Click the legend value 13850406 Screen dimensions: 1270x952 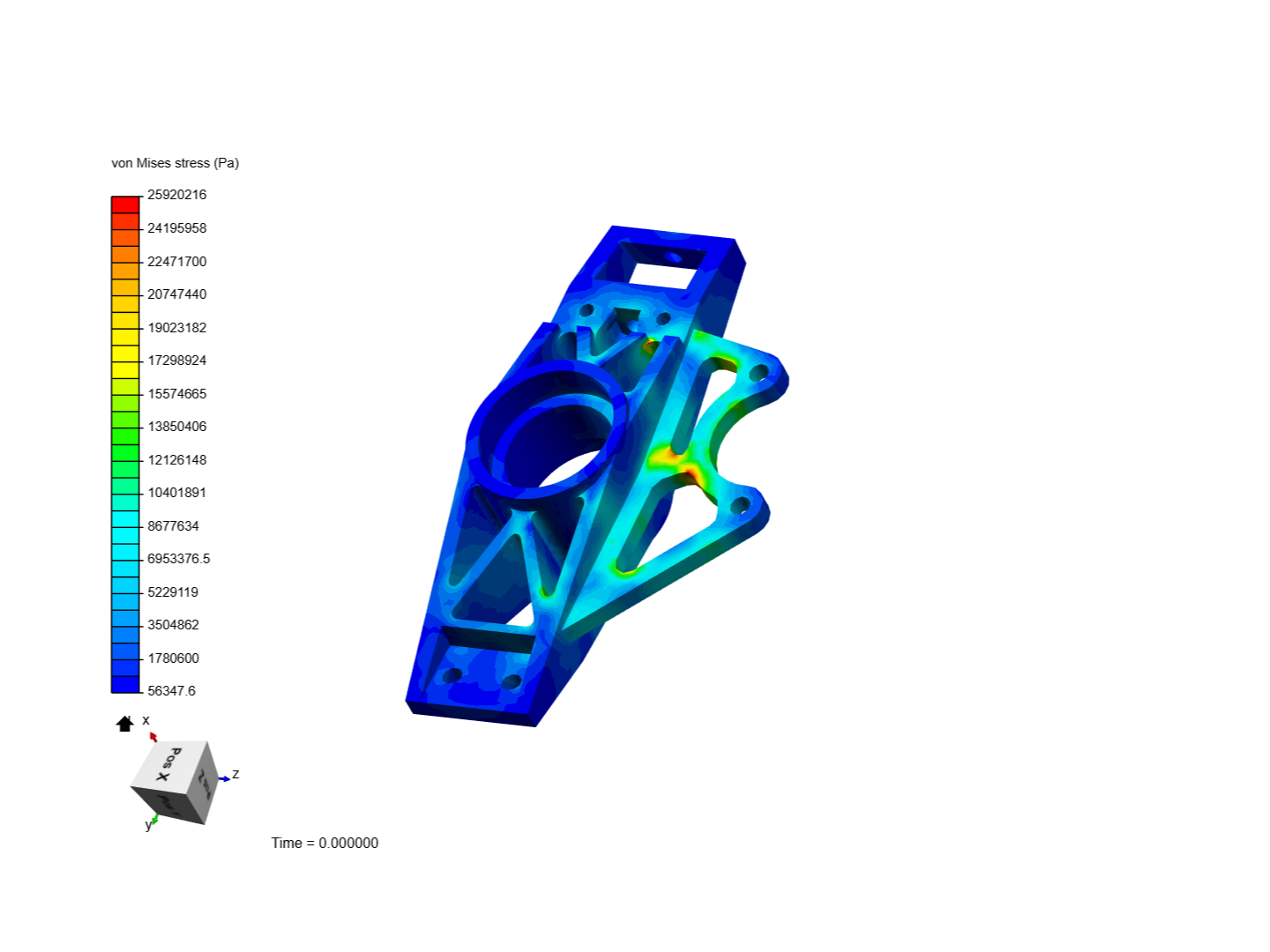(177, 427)
